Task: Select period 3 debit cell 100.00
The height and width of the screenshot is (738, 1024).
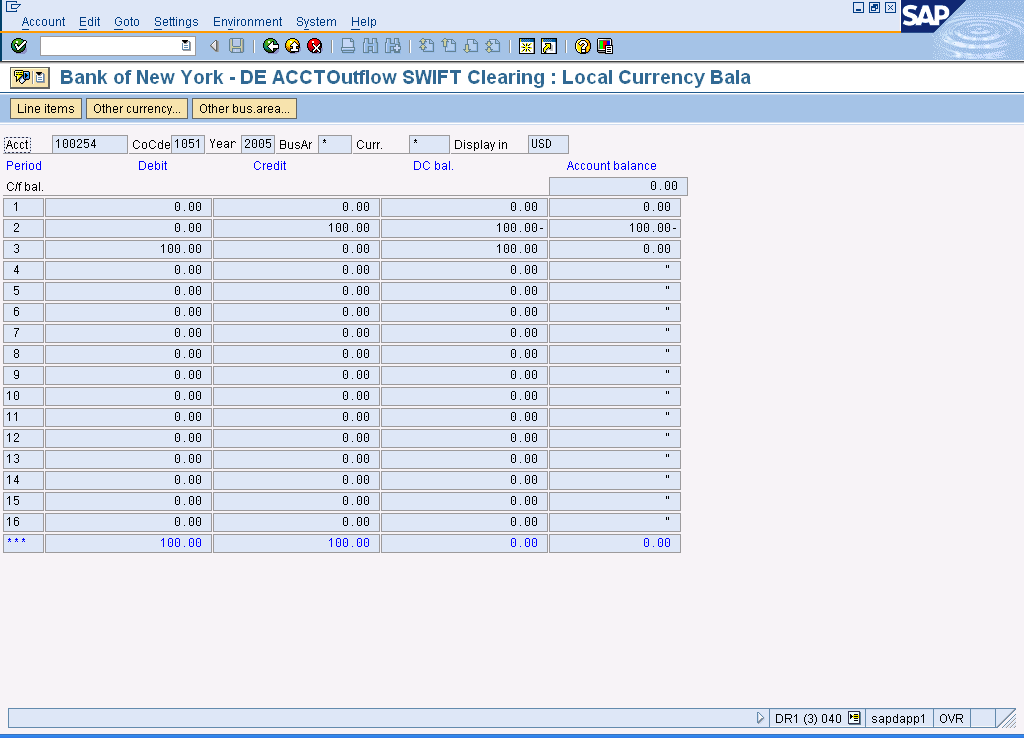Action: pyautogui.click(x=129, y=249)
